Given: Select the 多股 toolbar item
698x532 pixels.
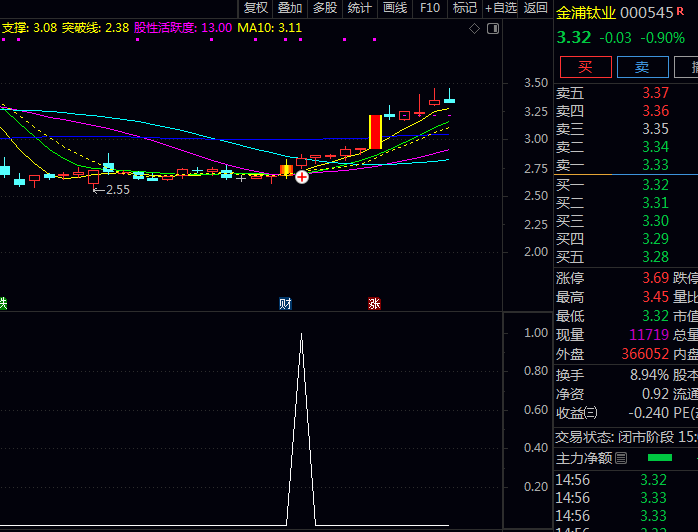Looking at the screenshot, I should coord(325,8).
